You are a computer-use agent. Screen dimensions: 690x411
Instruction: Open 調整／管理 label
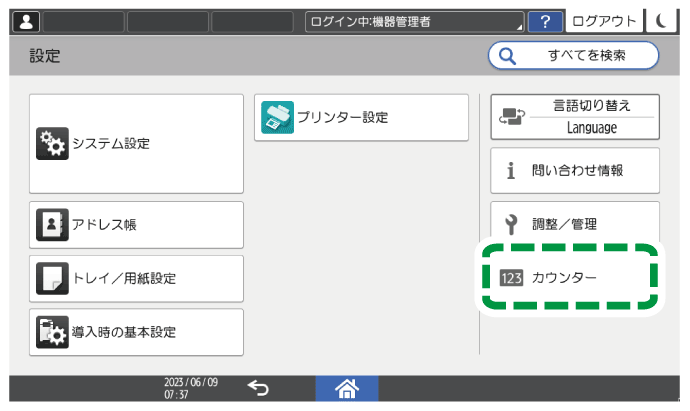point(565,224)
